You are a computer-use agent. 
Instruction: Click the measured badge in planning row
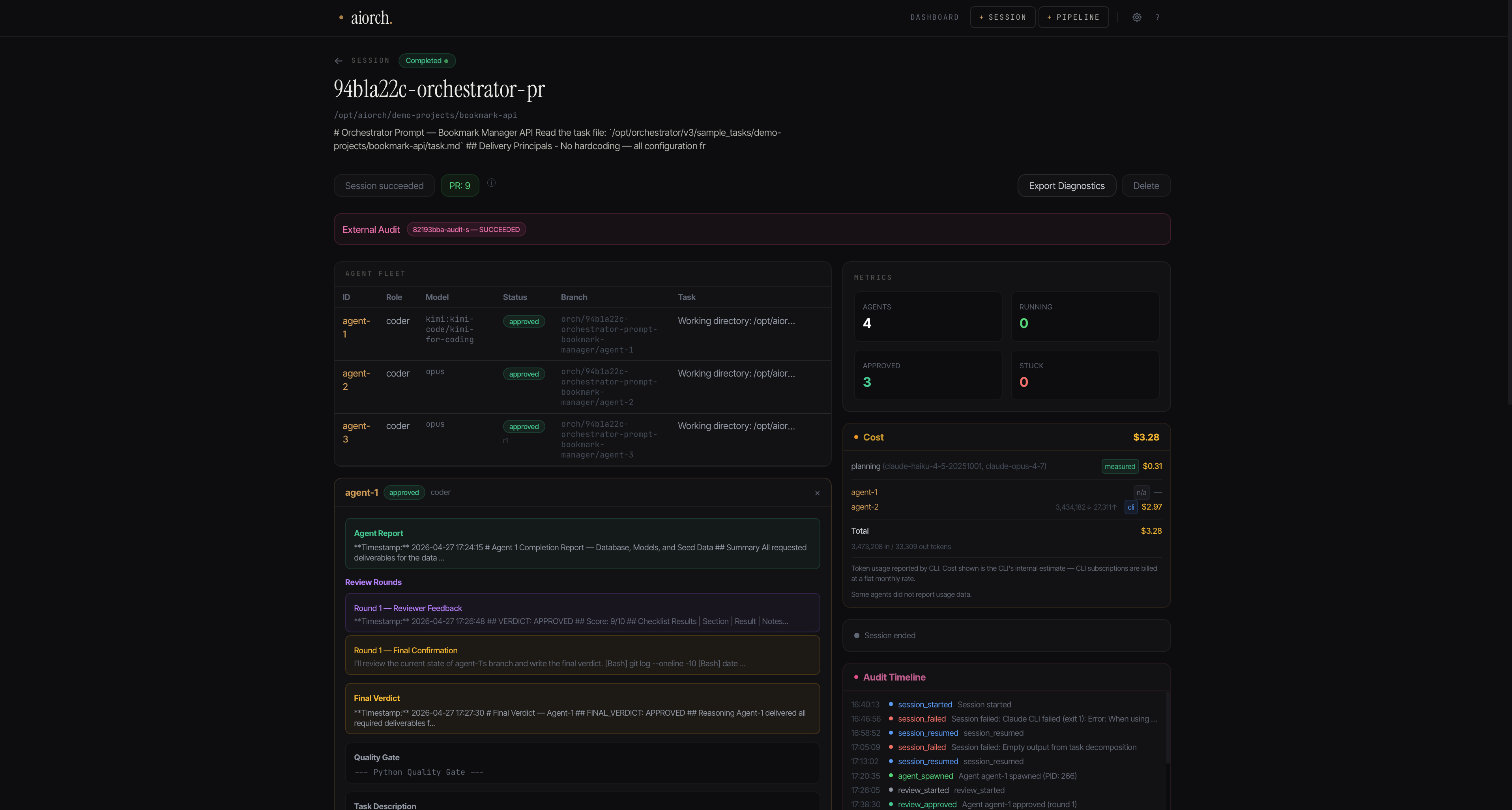pyautogui.click(x=1119, y=466)
